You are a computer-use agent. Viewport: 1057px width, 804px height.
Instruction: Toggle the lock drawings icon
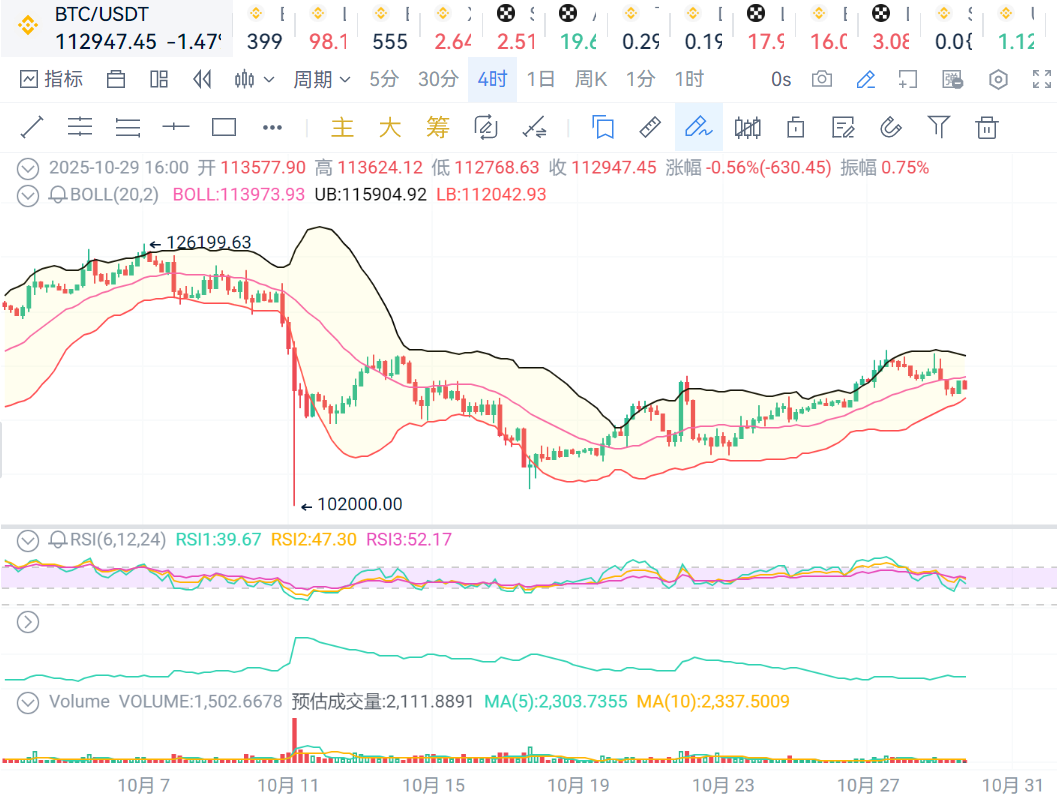pyautogui.click(x=796, y=127)
